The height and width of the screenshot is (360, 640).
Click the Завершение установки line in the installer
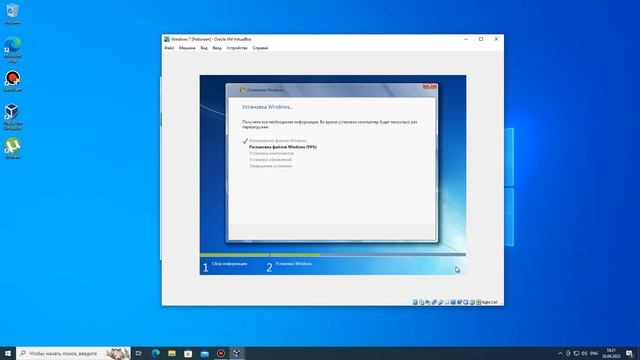coord(270,166)
